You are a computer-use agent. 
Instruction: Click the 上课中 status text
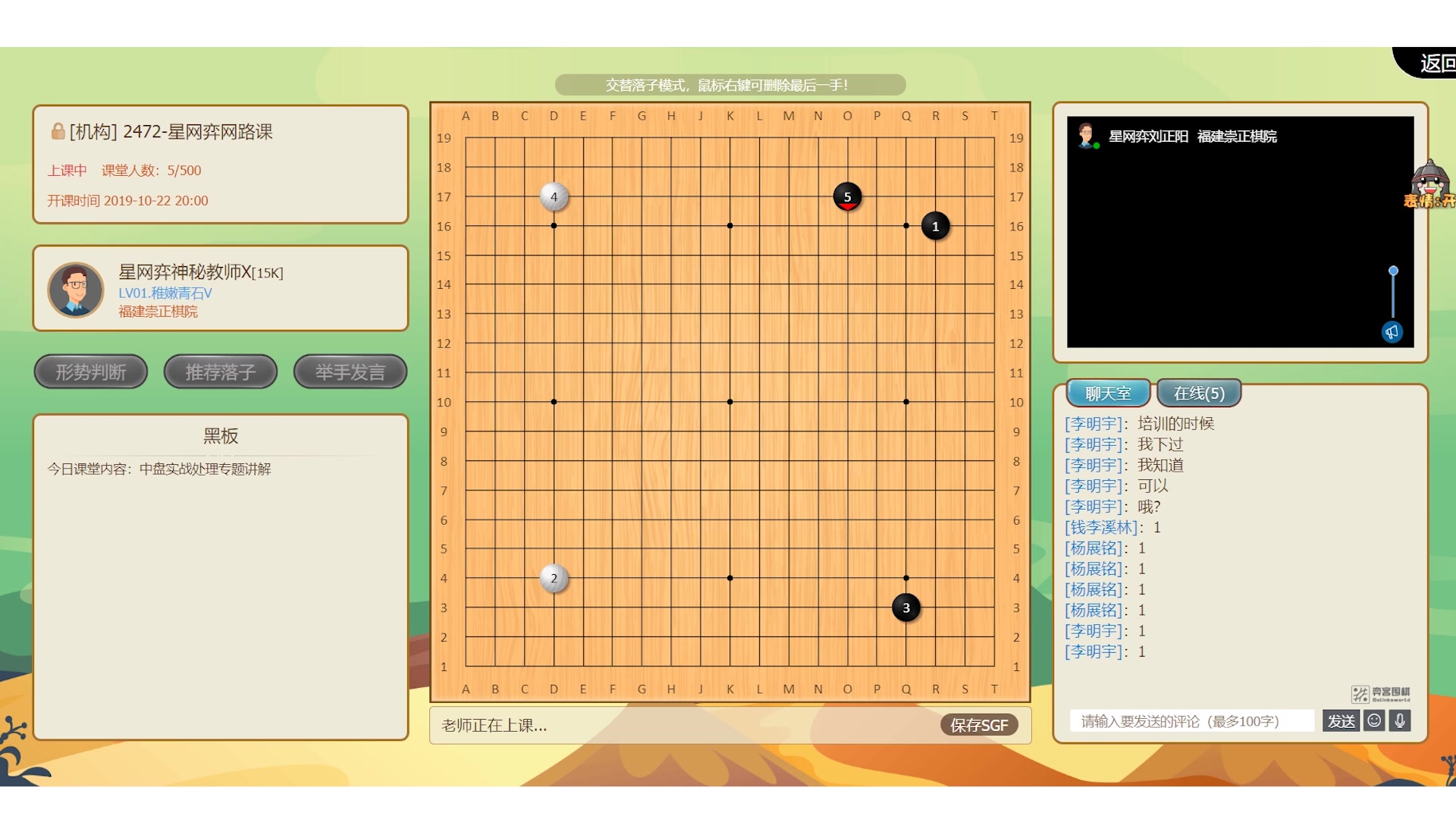tap(67, 171)
